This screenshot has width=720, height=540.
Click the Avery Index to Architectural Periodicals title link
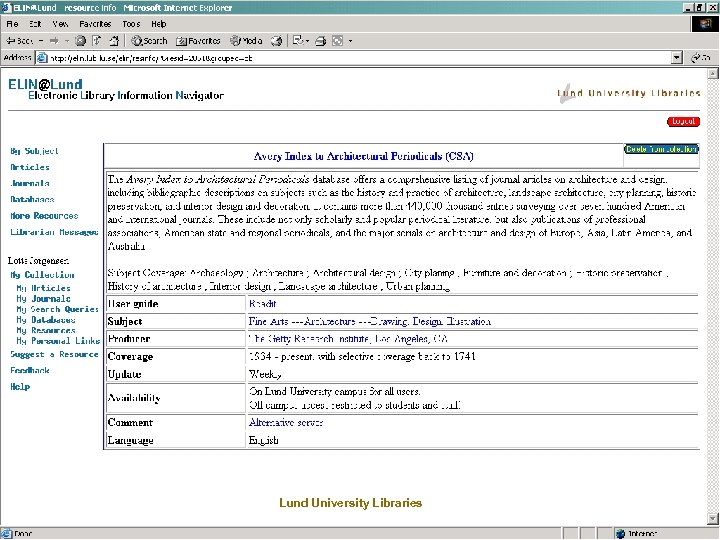(x=363, y=156)
